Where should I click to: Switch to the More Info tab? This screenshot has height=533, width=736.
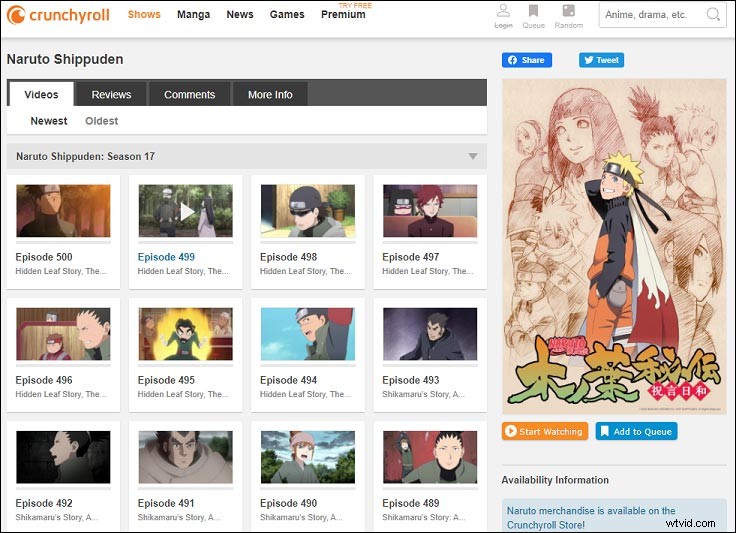pyautogui.click(x=270, y=94)
